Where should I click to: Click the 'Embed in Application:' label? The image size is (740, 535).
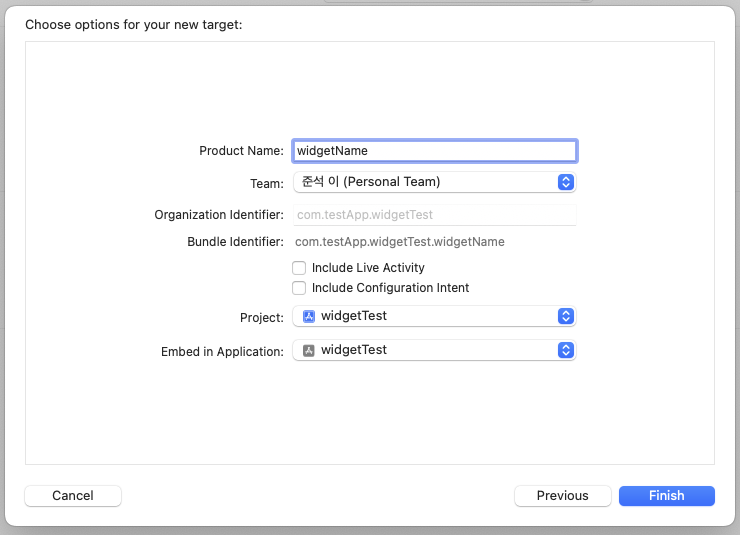[222, 352]
